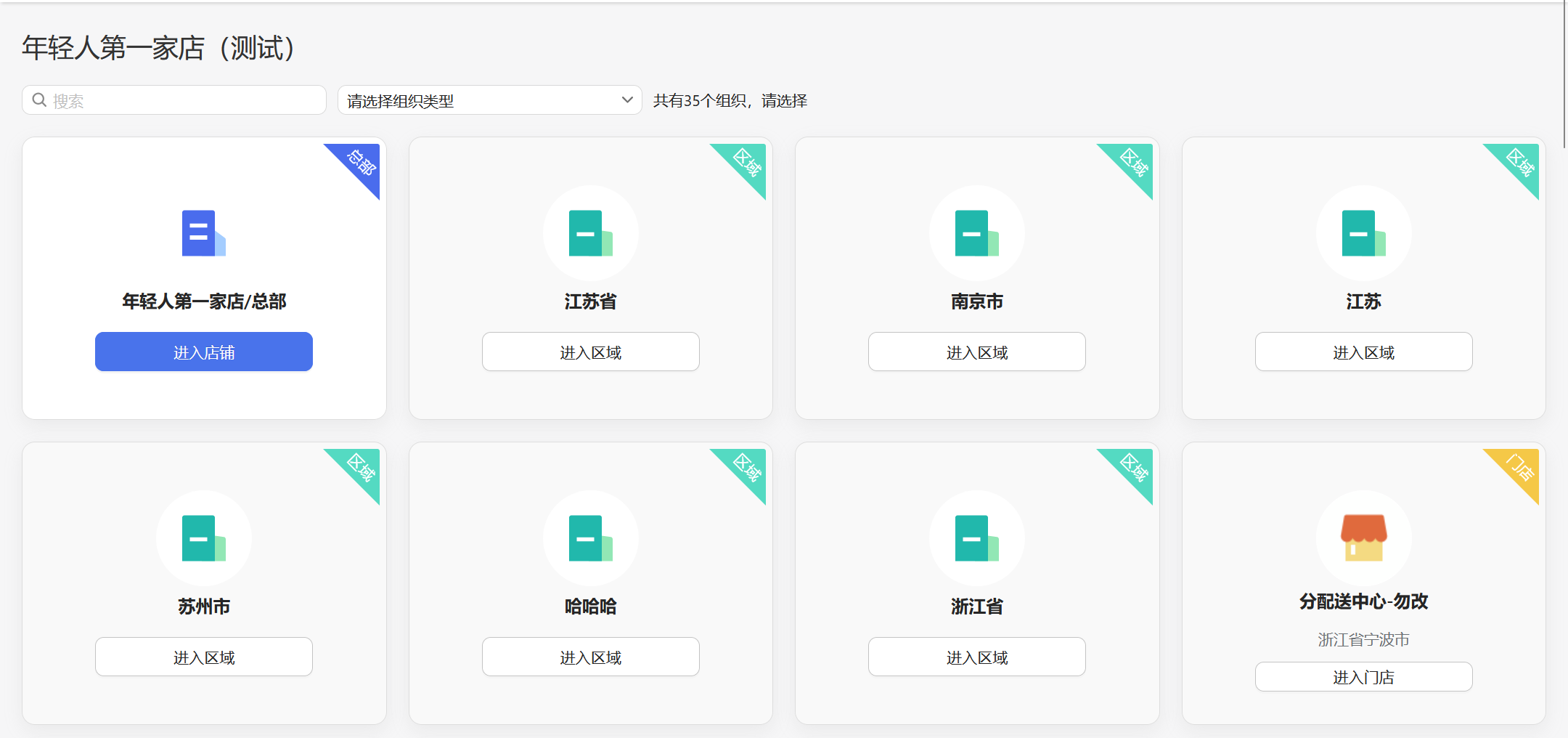1568x738 pixels.
Task: Click the dropdown chevron arrow for organization type
Action: click(627, 100)
